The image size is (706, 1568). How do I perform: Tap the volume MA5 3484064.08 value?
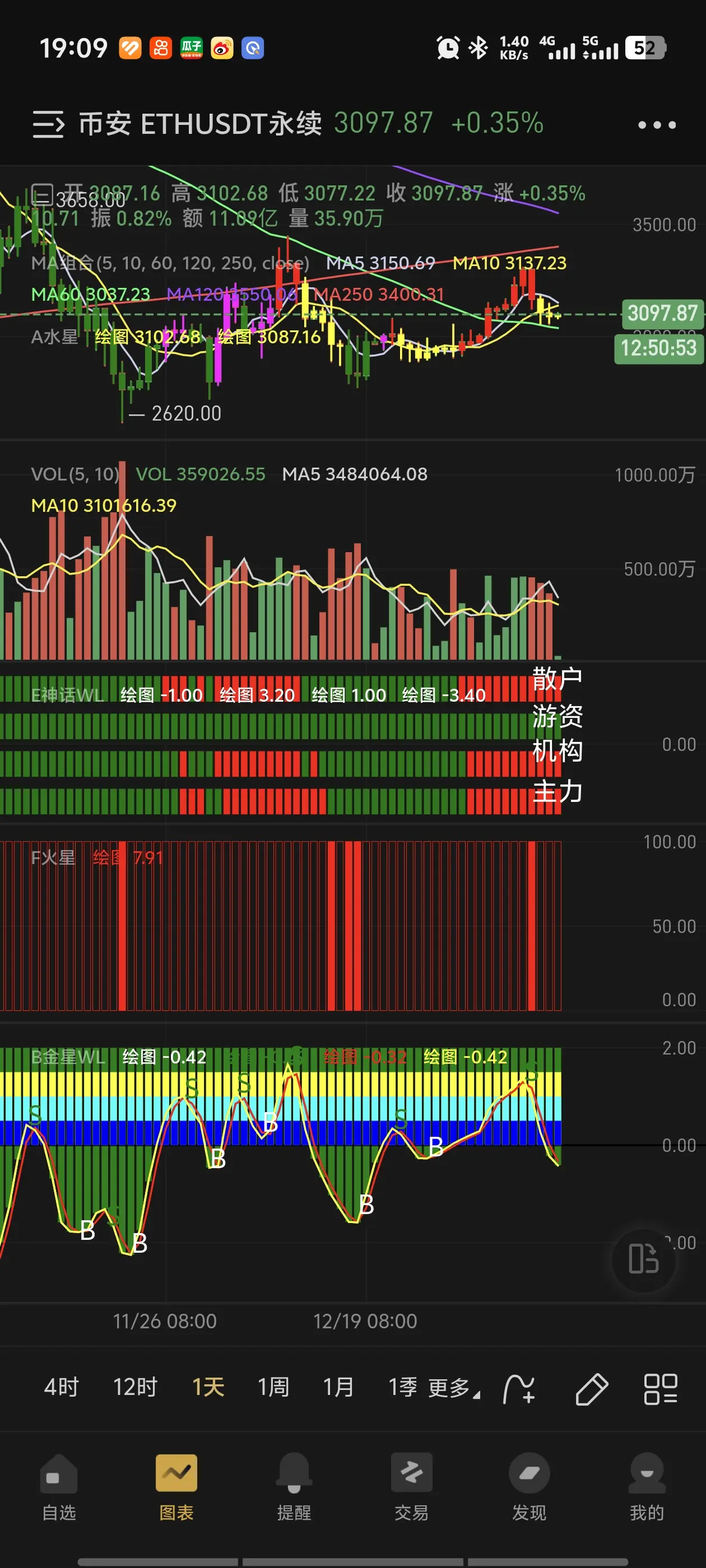pyautogui.click(x=355, y=474)
